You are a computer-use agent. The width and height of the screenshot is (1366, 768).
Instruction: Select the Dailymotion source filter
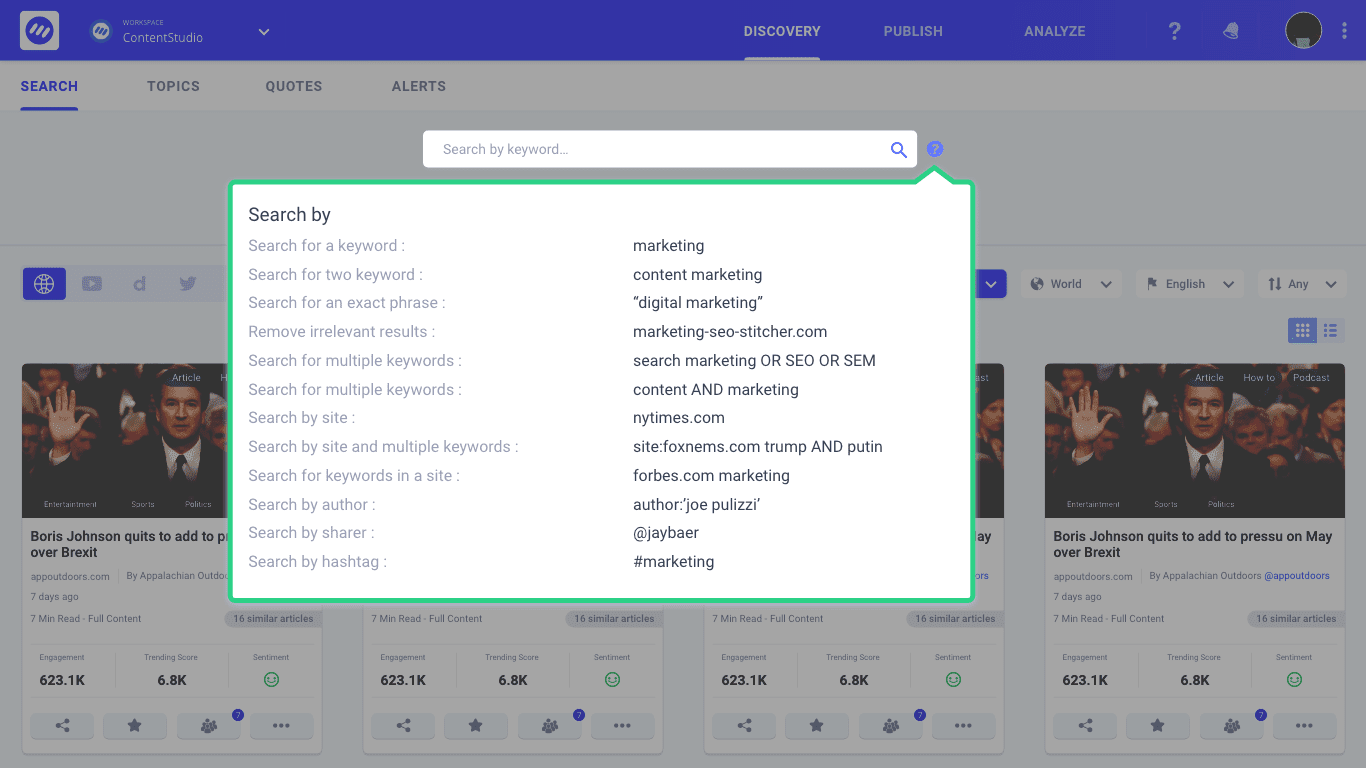pos(139,284)
